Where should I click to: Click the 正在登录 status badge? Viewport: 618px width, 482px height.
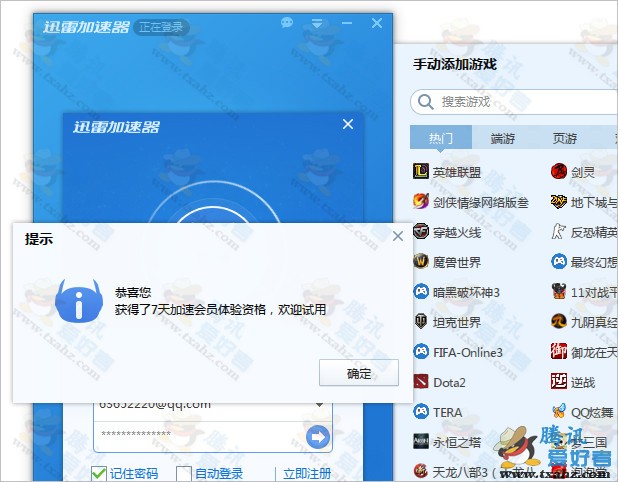(161, 27)
